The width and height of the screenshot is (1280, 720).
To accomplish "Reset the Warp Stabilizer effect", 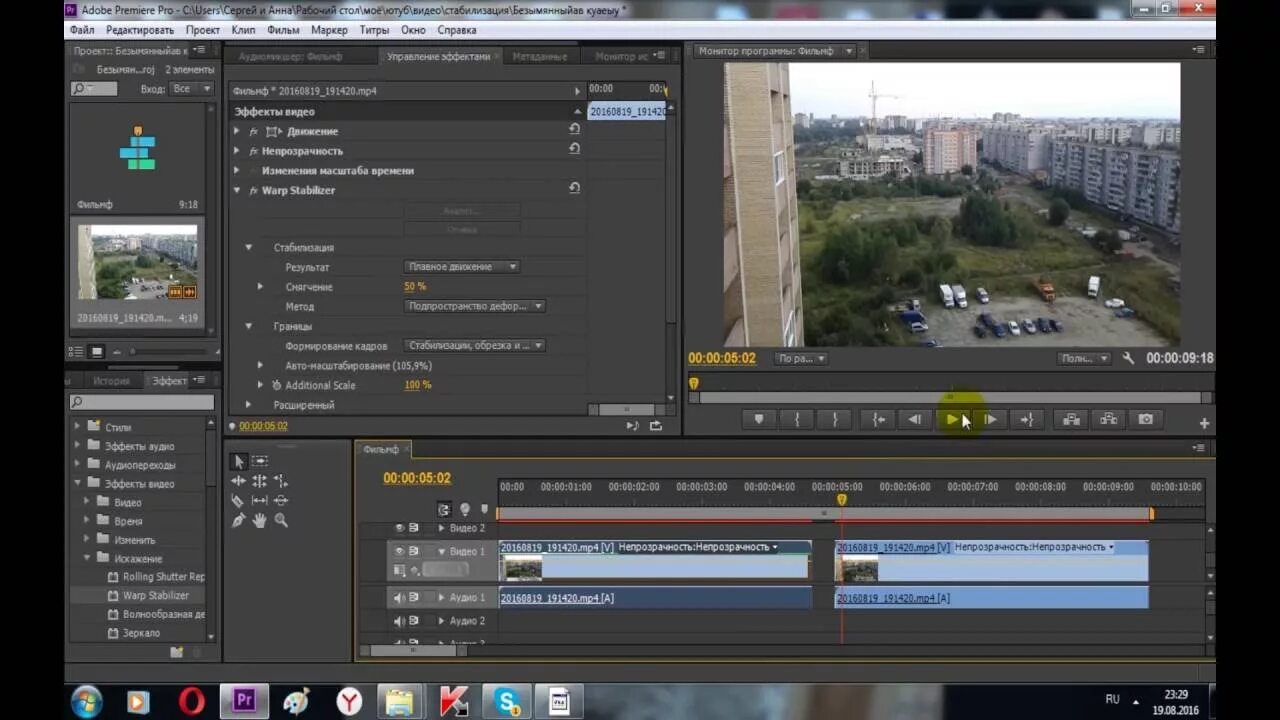I will pos(574,189).
